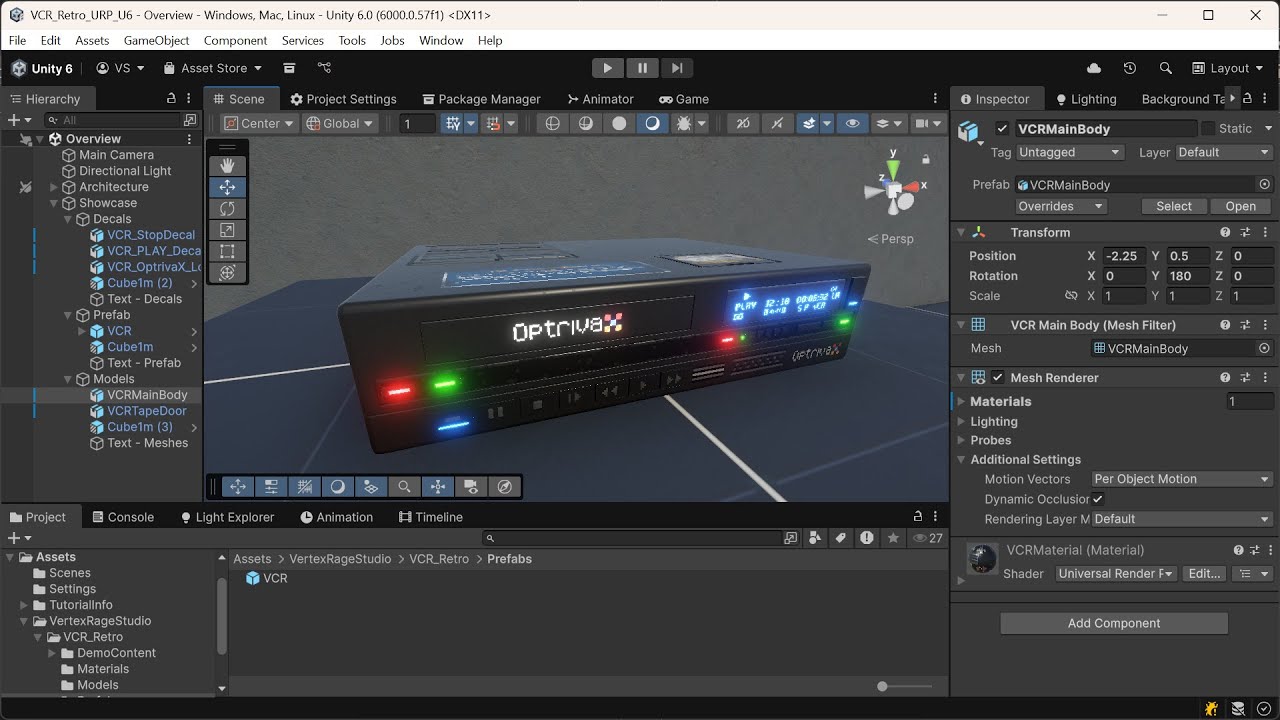This screenshot has width=1280, height=720.
Task: Click the search tool magnifier in overlay bar
Action: pos(404,487)
